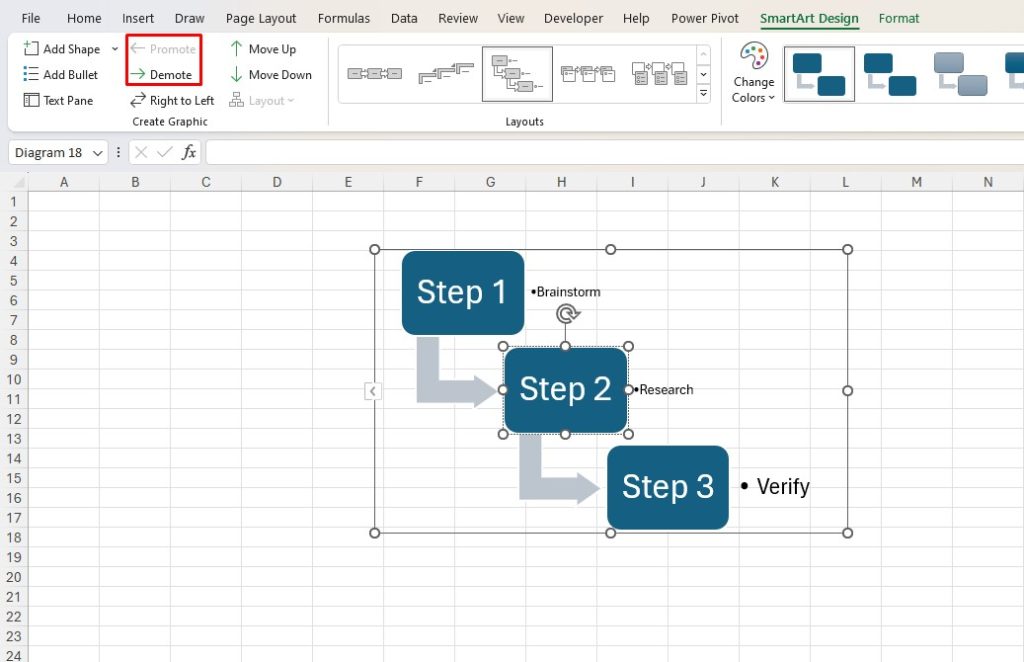
Task: Switch to the SmartArt Design tab
Action: coord(807,17)
